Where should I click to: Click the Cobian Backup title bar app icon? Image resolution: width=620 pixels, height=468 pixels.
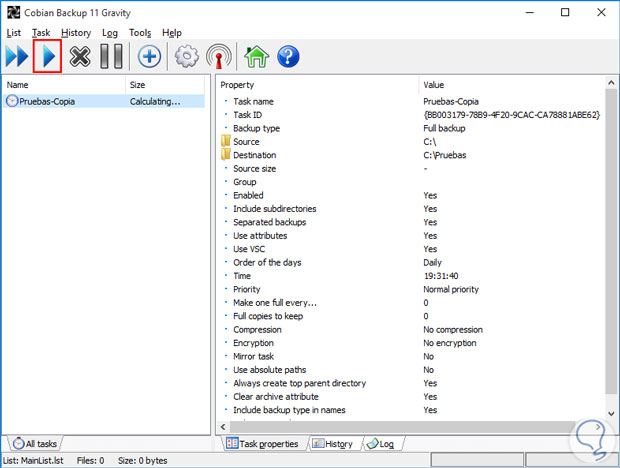point(13,13)
